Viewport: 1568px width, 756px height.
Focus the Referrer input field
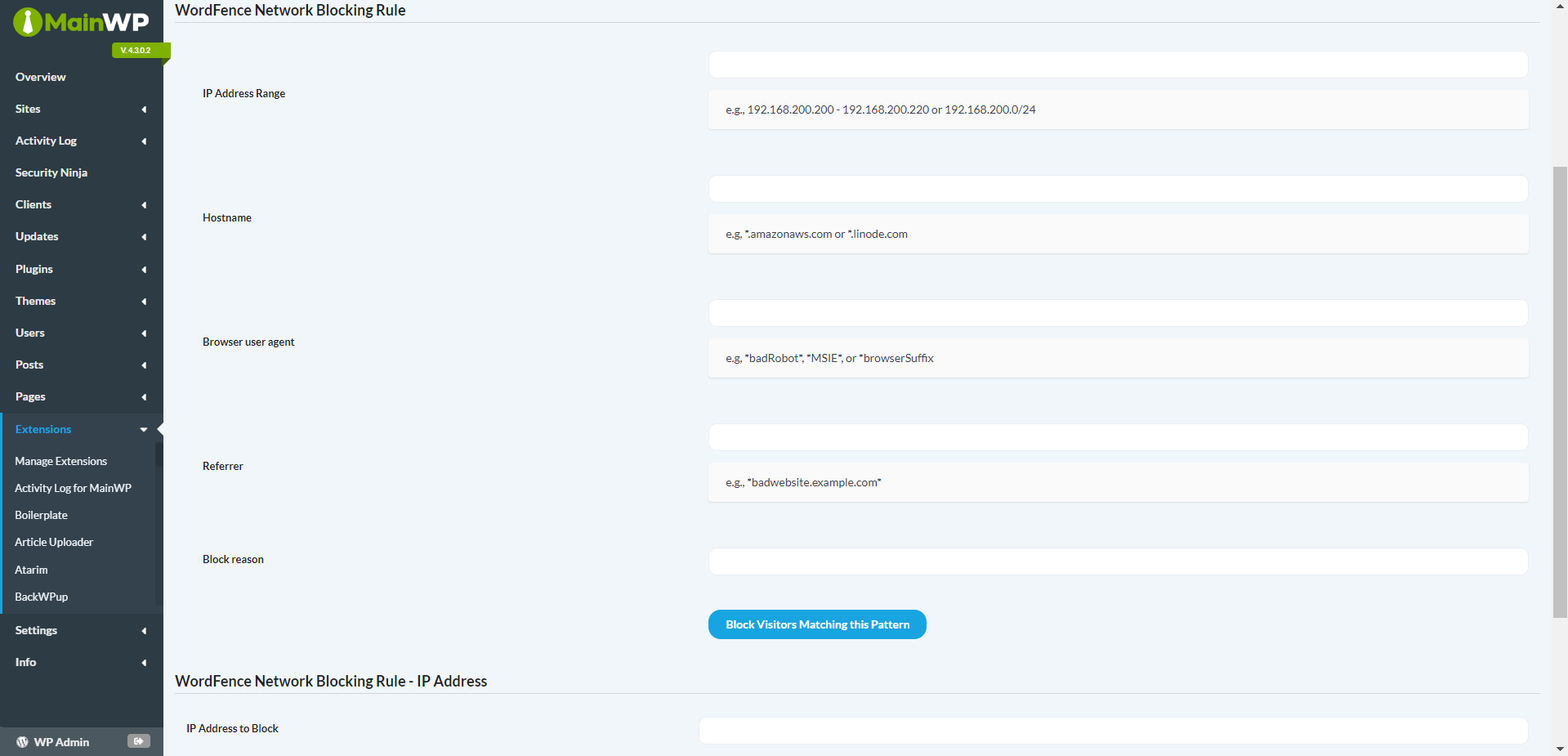coord(1118,437)
